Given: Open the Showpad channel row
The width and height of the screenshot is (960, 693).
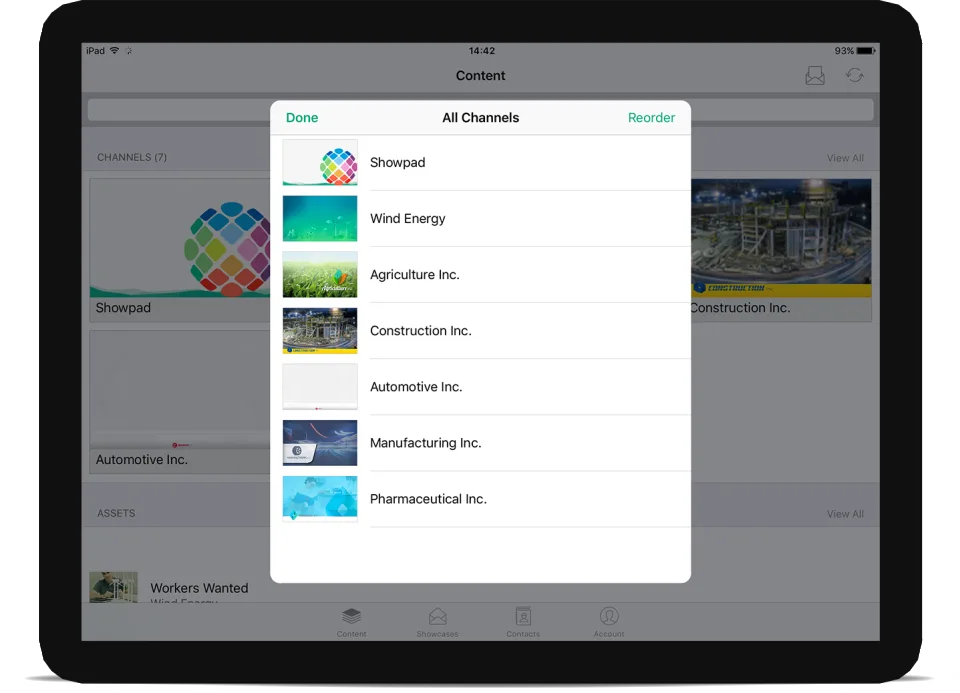Looking at the screenshot, I should 481,163.
